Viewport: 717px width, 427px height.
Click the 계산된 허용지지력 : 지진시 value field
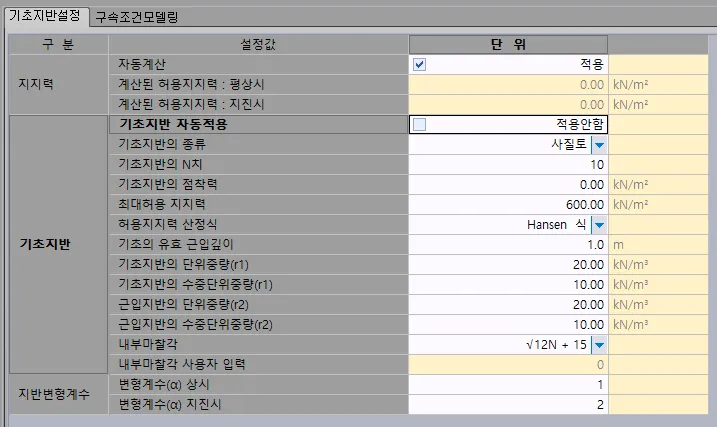[x=508, y=105]
